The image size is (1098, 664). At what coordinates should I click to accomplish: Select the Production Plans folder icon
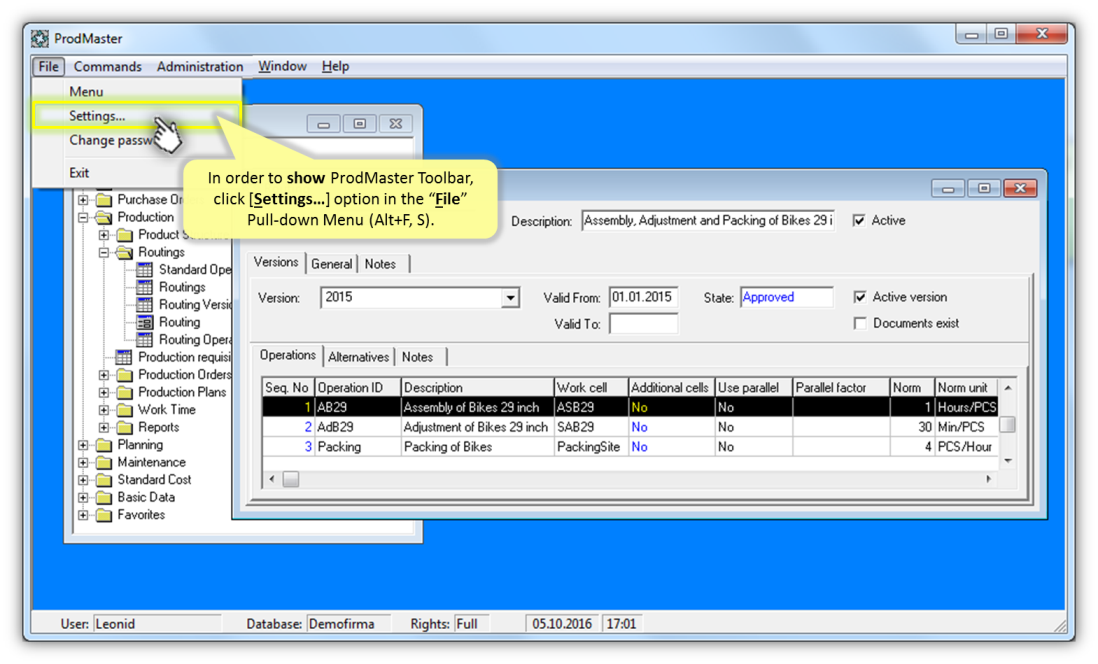(125, 392)
